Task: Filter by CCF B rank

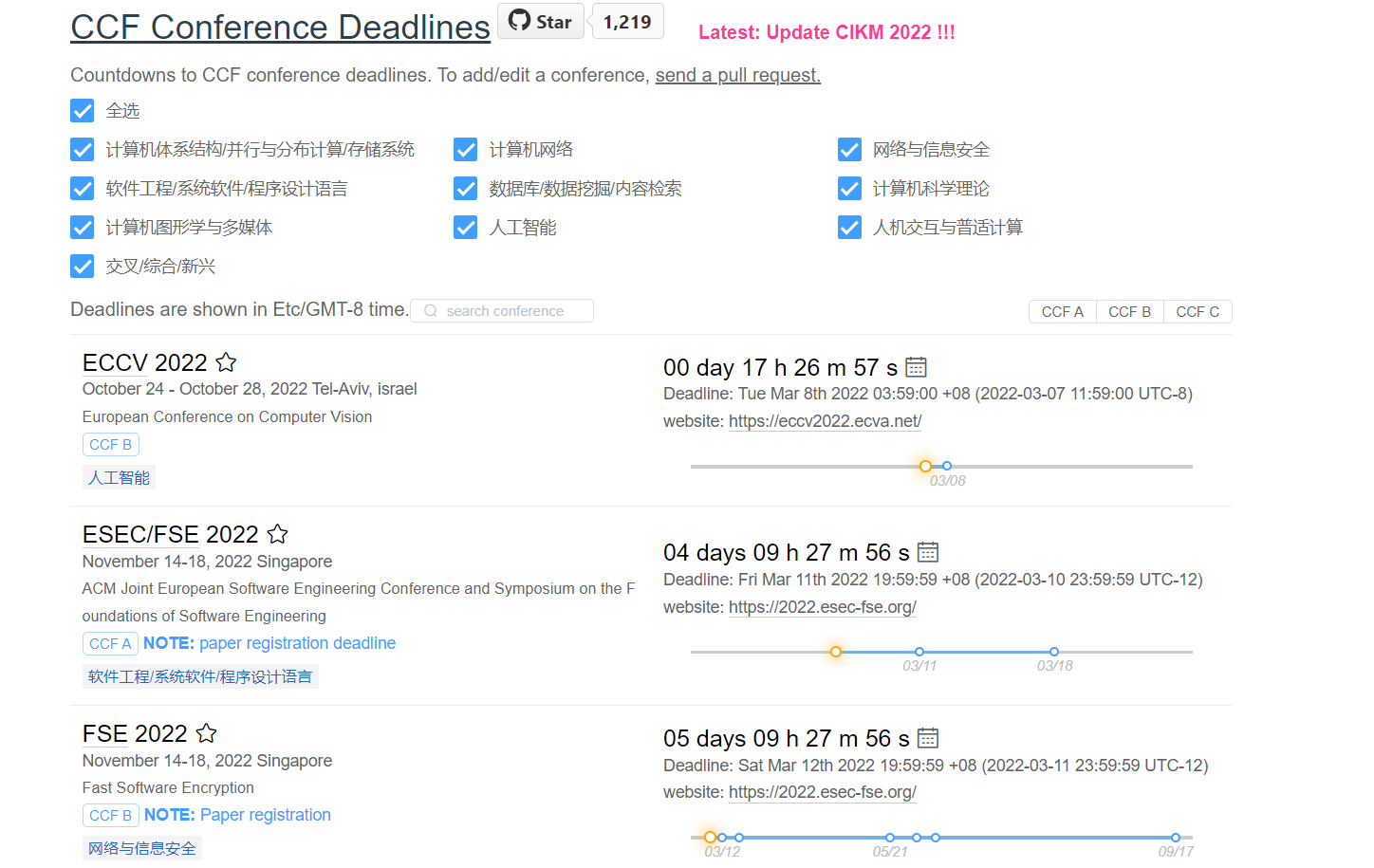Action: tap(1129, 312)
